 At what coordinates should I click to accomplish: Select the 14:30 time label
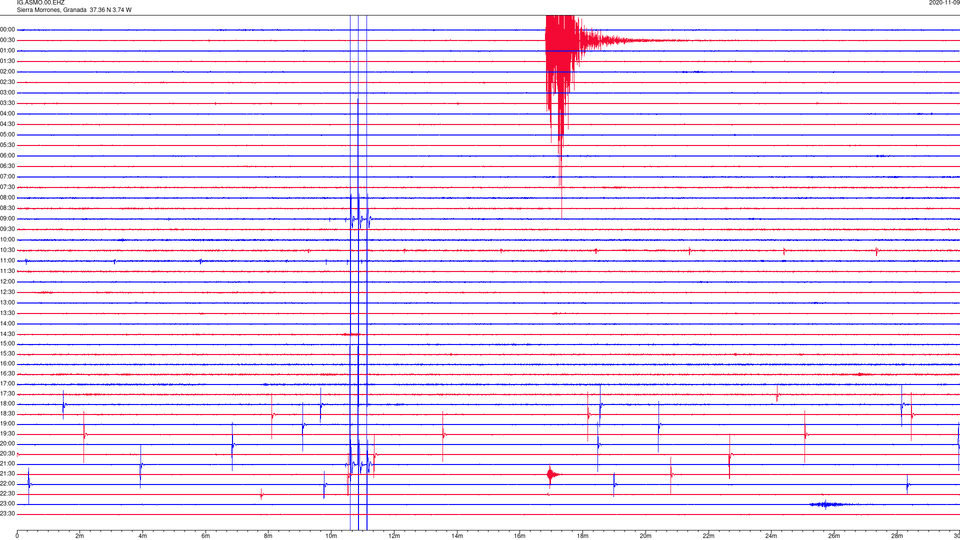tap(7, 334)
